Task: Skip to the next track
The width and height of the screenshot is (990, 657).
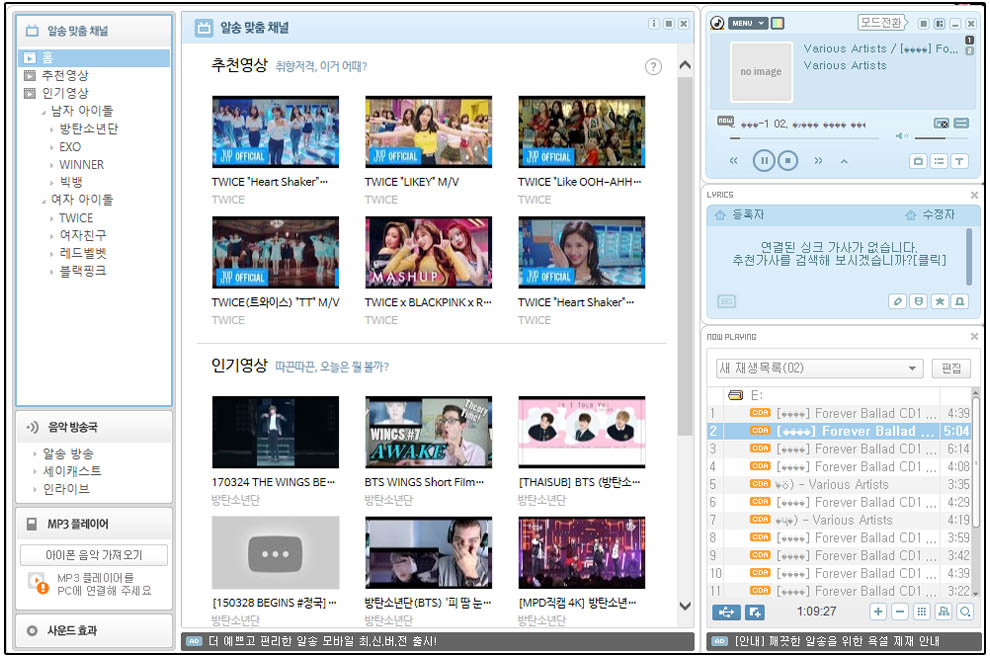Action: (818, 161)
